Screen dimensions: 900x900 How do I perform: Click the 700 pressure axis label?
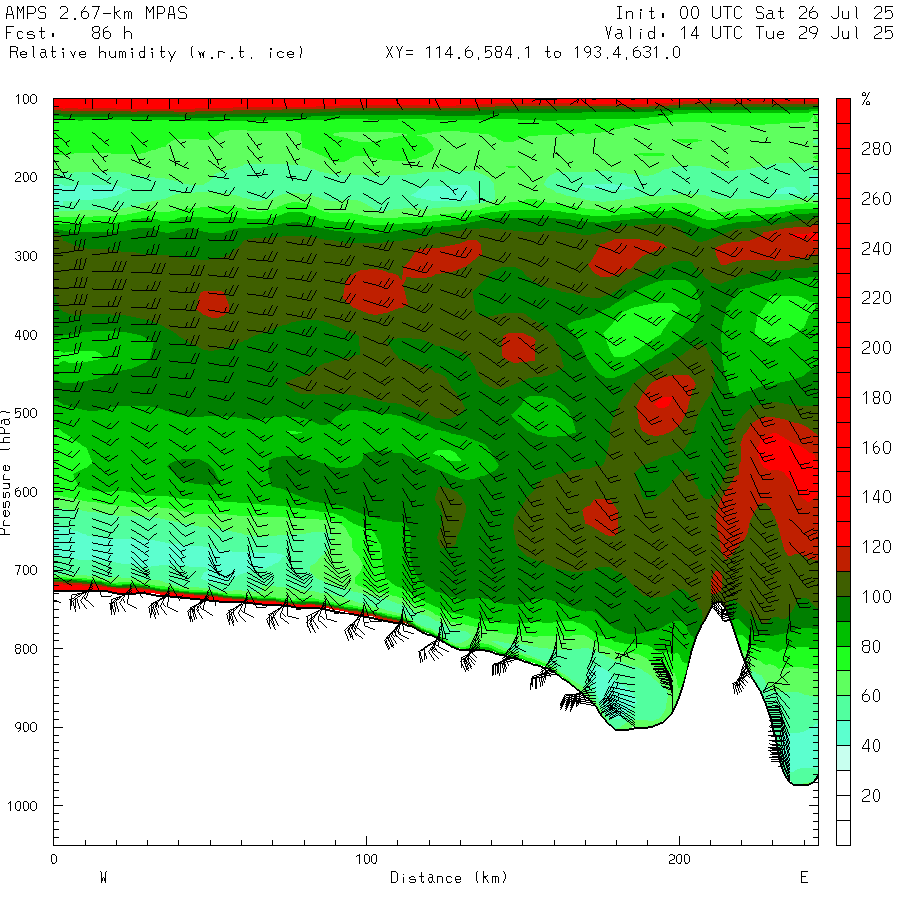tap(26, 570)
